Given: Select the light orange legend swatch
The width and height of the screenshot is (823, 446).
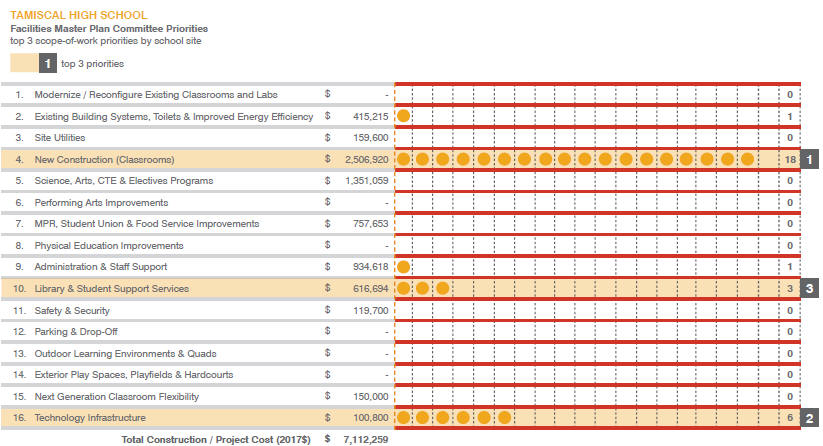Looking at the screenshot, I should tap(24, 63).
